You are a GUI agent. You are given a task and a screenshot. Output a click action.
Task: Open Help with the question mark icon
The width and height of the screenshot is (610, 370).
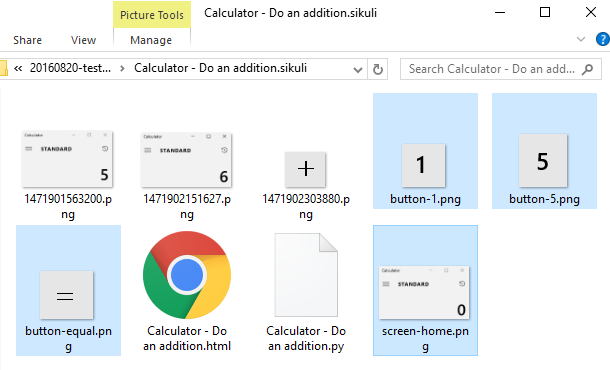pyautogui.click(x=603, y=39)
